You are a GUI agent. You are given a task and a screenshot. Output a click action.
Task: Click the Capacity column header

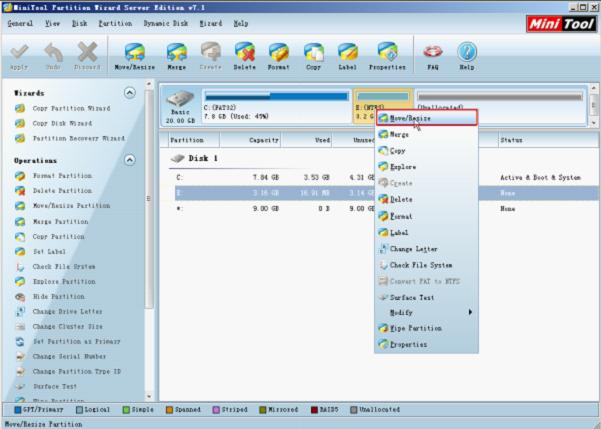(x=250, y=140)
